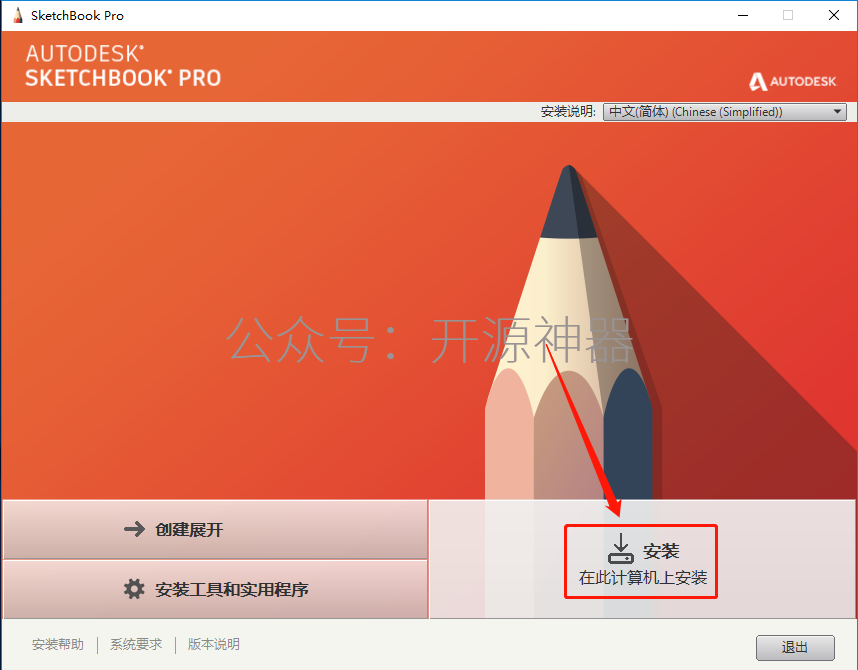This screenshot has width=858, height=670.
Task: Click the 退出 exit button
Action: point(795,648)
